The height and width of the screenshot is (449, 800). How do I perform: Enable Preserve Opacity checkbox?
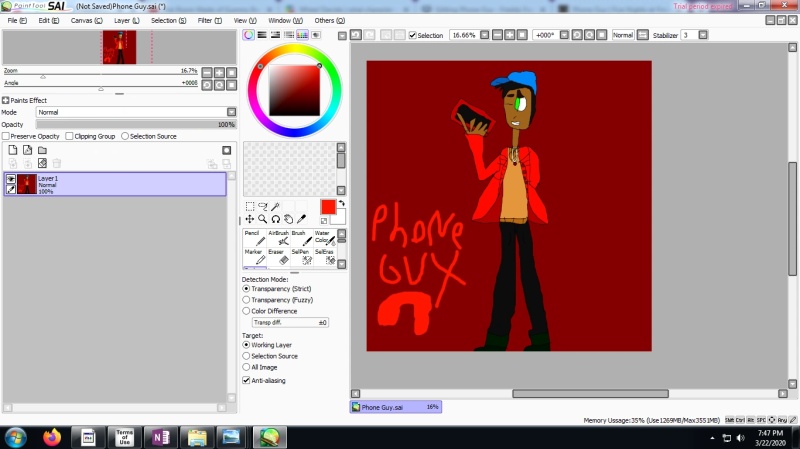click(6, 136)
